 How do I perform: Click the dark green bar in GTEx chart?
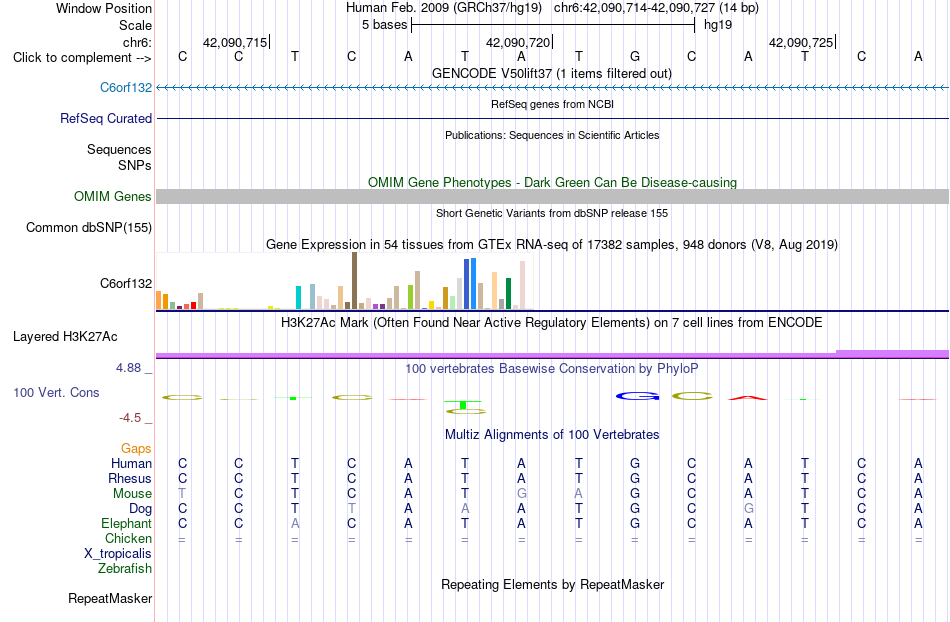(508, 294)
